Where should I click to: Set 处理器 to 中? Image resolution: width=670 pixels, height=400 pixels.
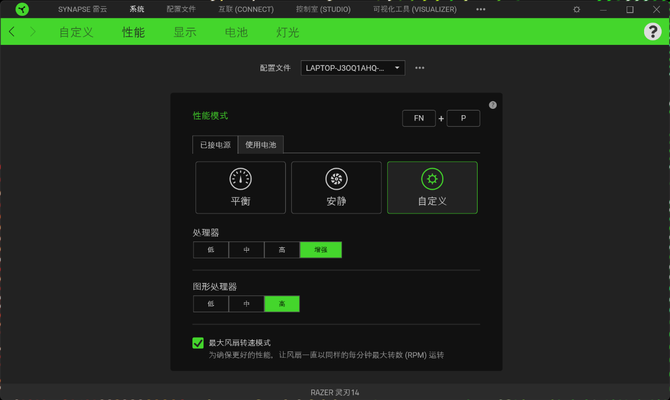[x=247, y=250]
